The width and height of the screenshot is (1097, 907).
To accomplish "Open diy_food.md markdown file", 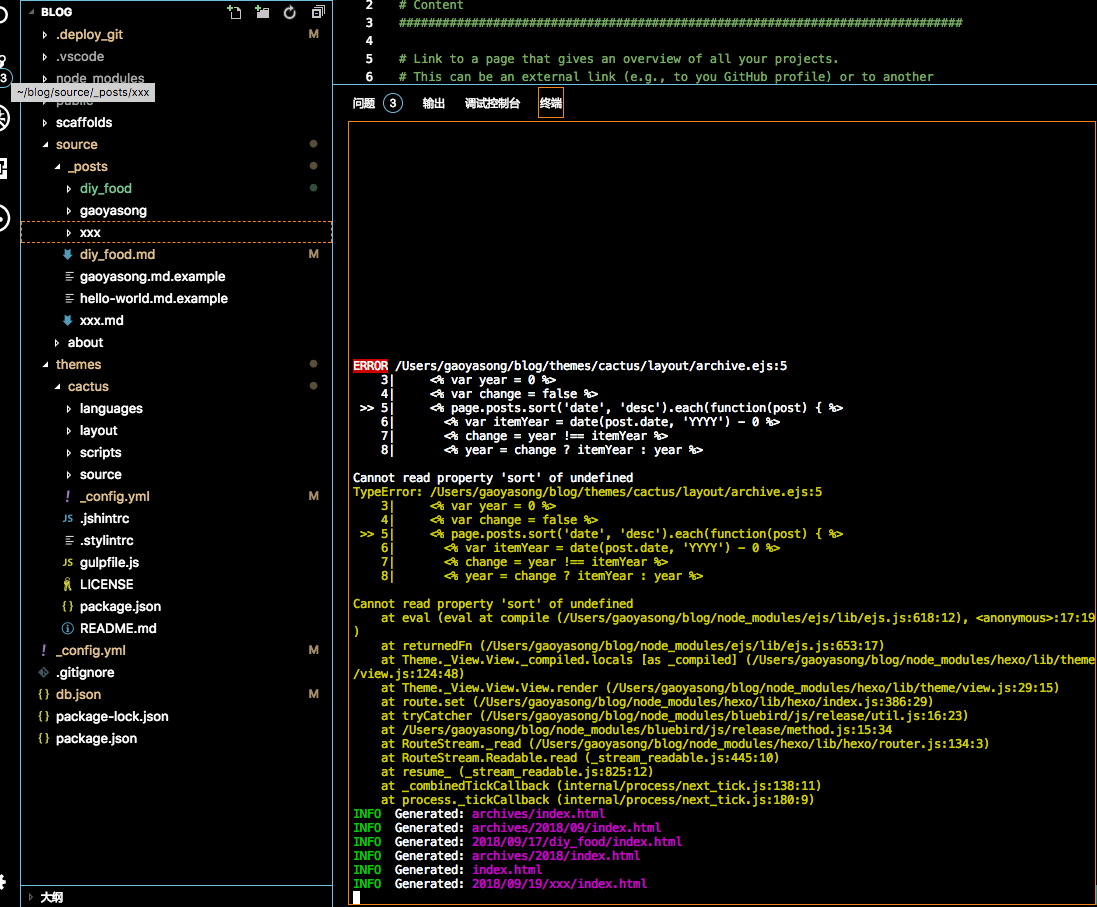I will point(176,254).
